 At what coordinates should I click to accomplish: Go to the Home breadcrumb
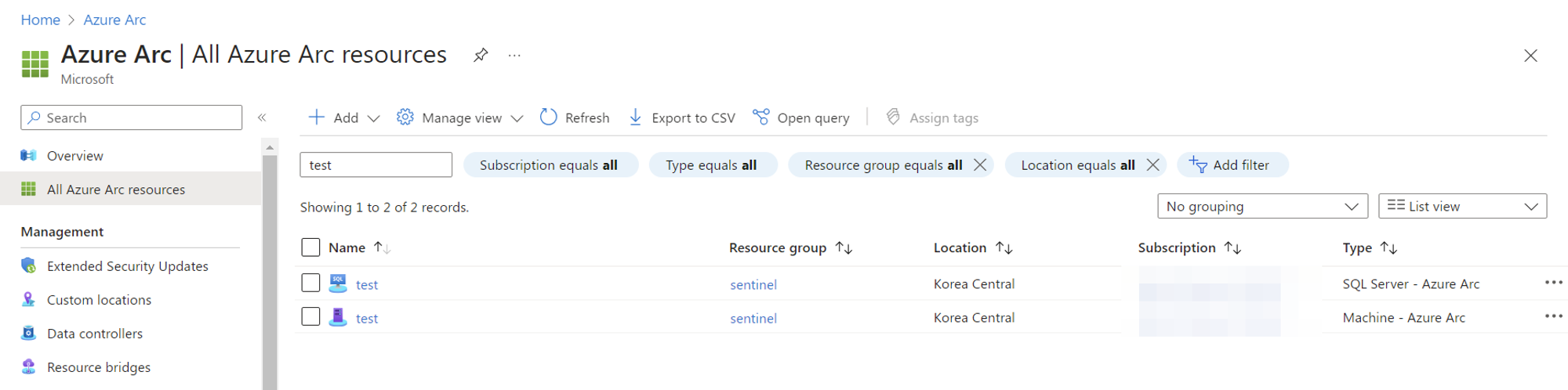[x=40, y=20]
